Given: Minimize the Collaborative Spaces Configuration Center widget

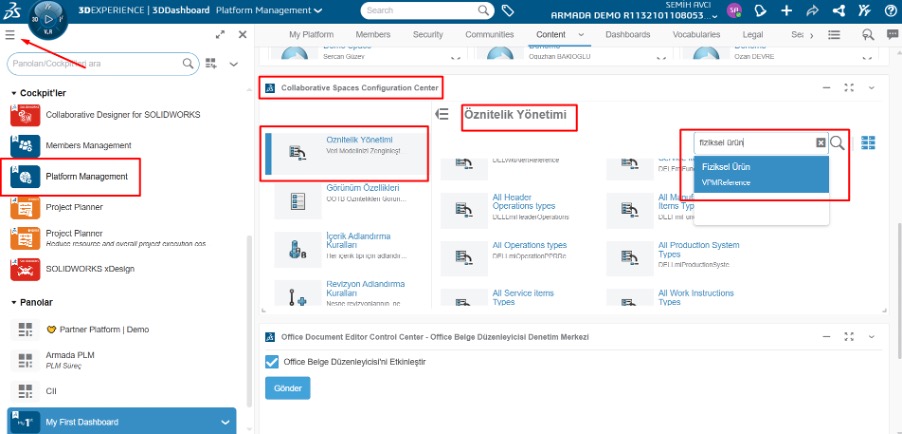Looking at the screenshot, I should [826, 87].
